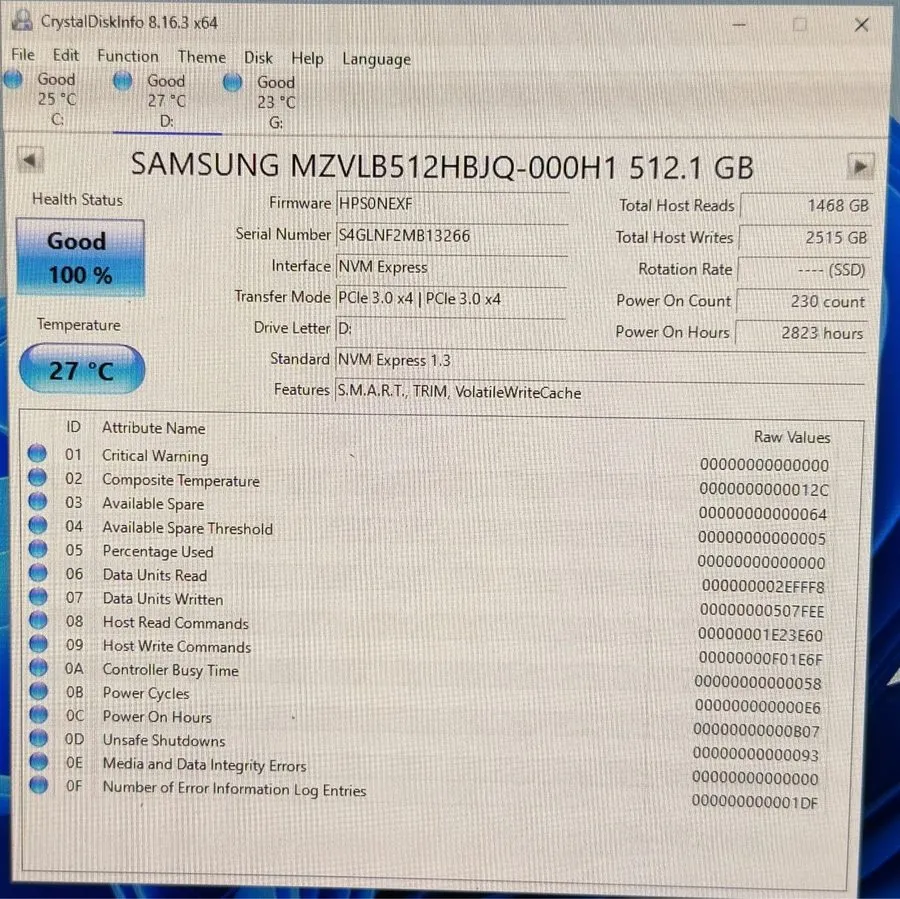Select the Unsafe Shutdowns attribute name
Screen dimensions: 900x899
click(x=164, y=740)
